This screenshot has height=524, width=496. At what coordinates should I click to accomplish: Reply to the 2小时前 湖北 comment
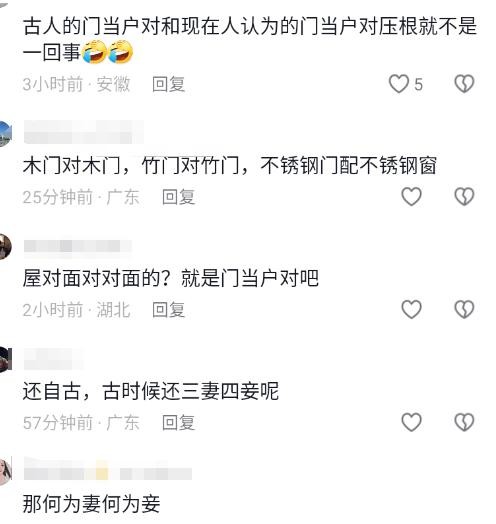tap(168, 309)
